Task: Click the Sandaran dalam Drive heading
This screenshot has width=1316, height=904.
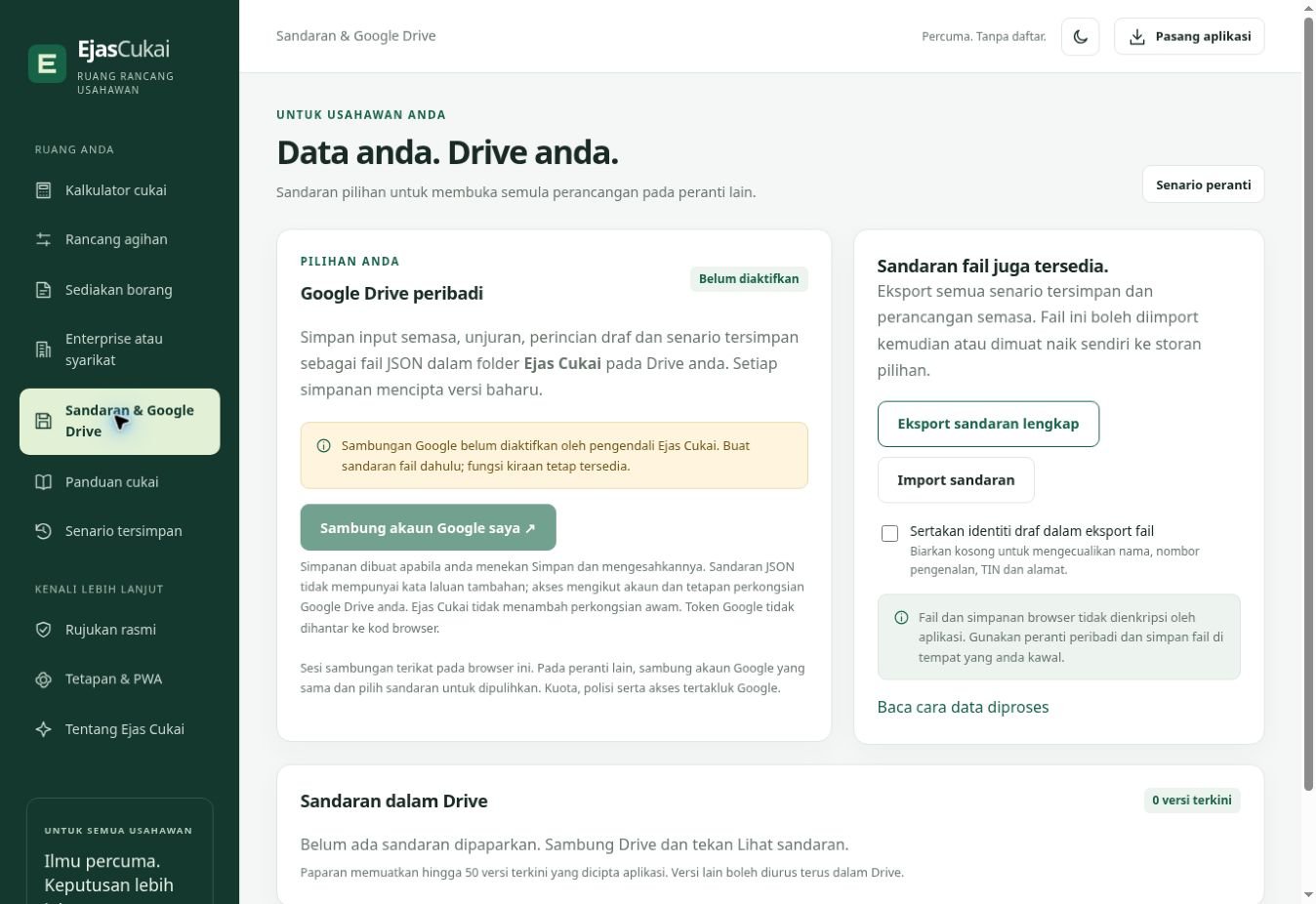Action: (x=394, y=801)
